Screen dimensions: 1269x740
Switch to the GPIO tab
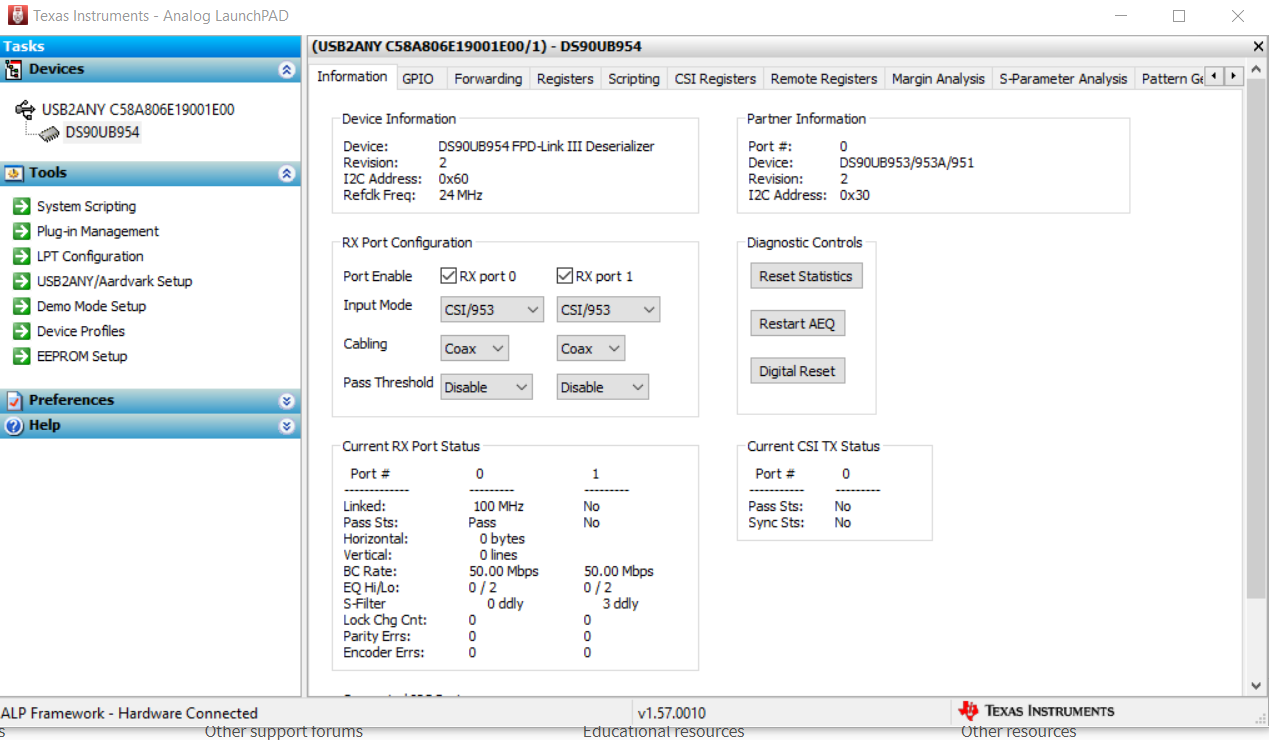(420, 77)
